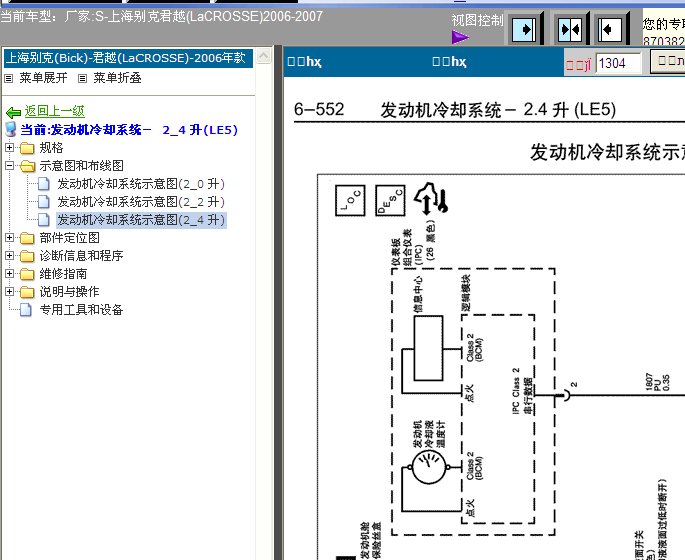The width and height of the screenshot is (685, 560).
Task: Click the document icon for 2_2 升 schematic
Action: [44, 202]
